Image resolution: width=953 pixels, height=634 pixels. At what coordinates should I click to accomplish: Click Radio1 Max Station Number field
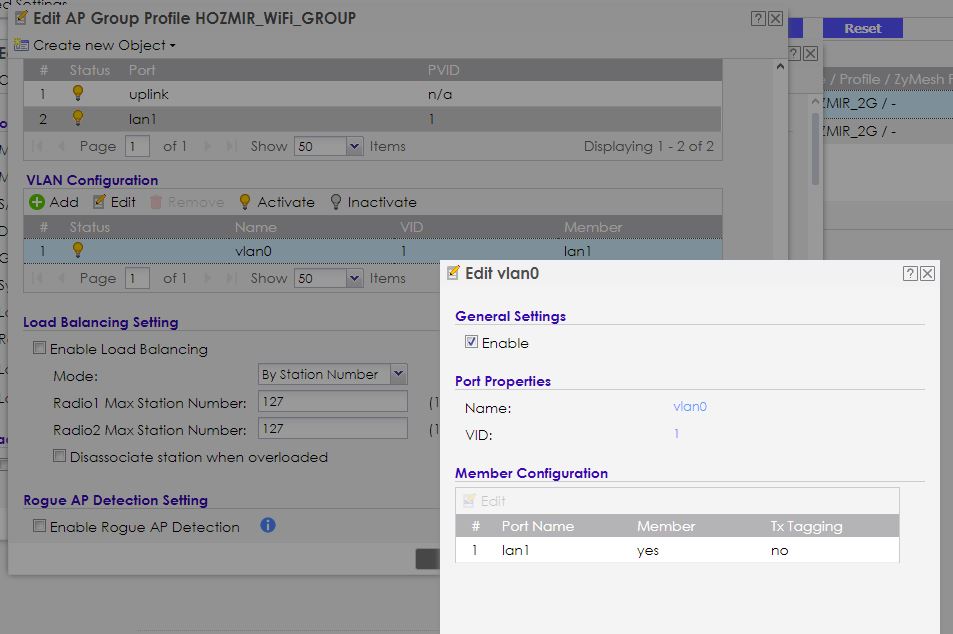tap(332, 401)
